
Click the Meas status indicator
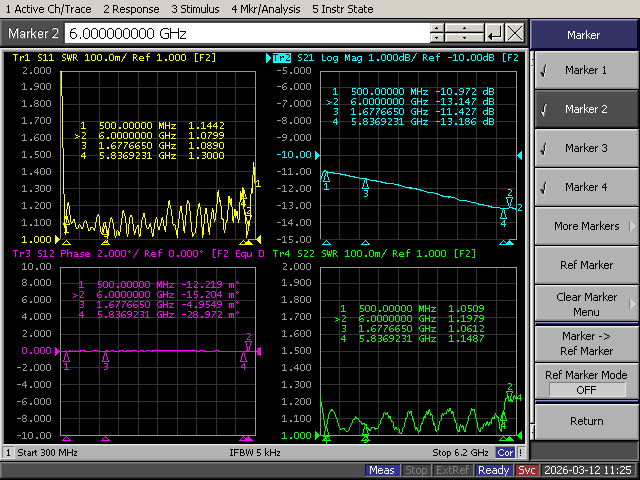point(382,470)
